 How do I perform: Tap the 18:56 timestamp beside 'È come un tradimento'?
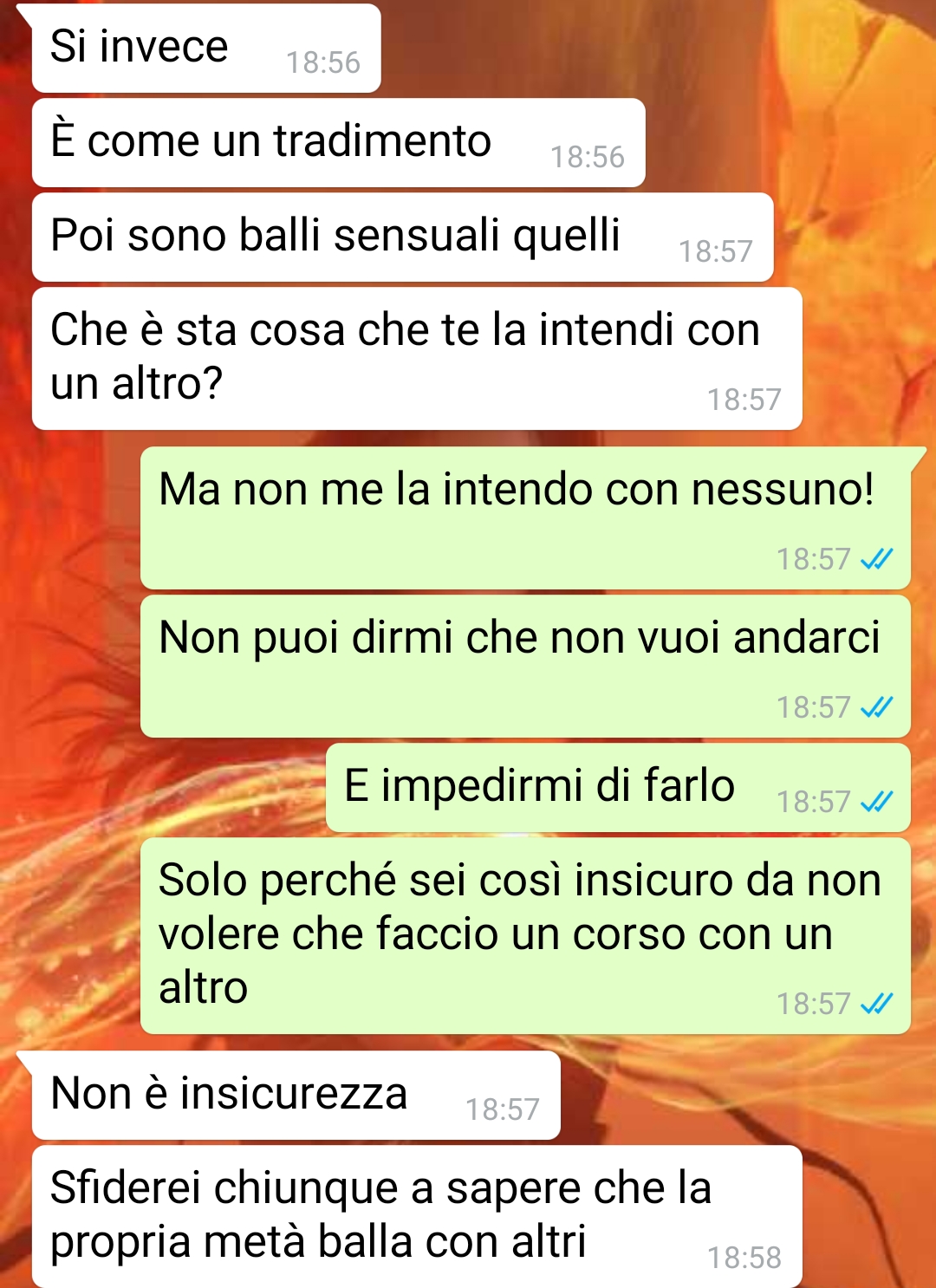click(x=588, y=157)
